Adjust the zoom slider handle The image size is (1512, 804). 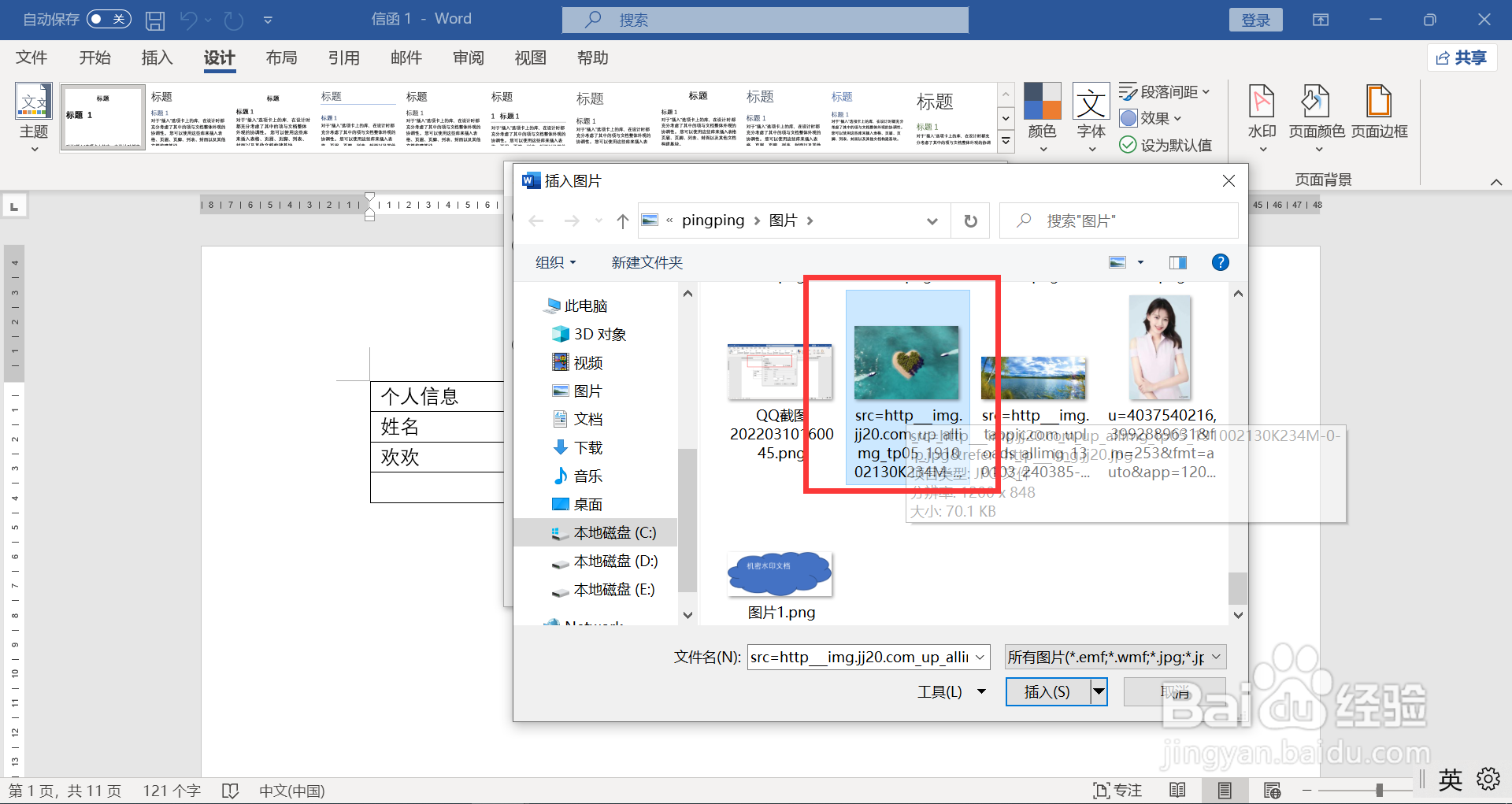[x=1380, y=790]
